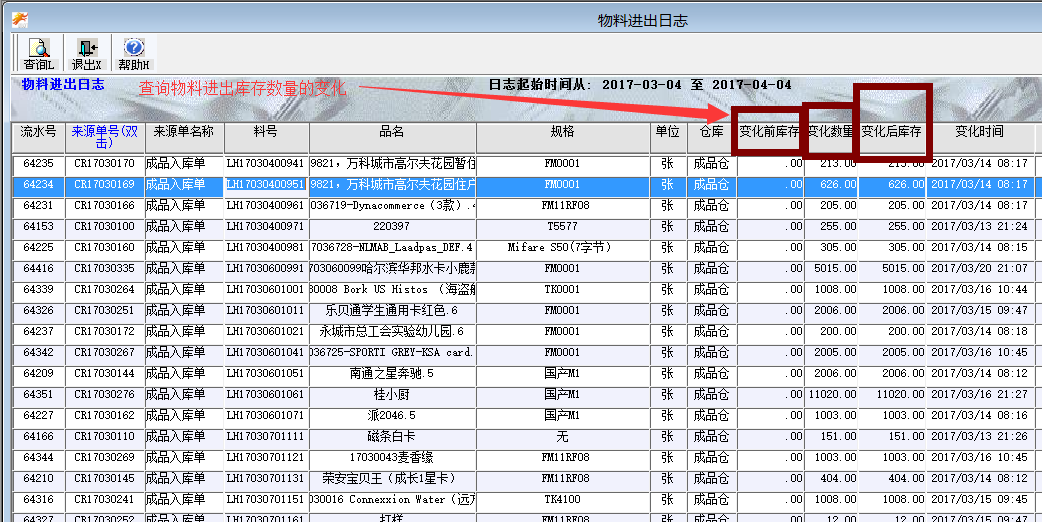Click the 桂小厨 product name cell
Viewport: 1042px width, 522px height.
point(392,394)
